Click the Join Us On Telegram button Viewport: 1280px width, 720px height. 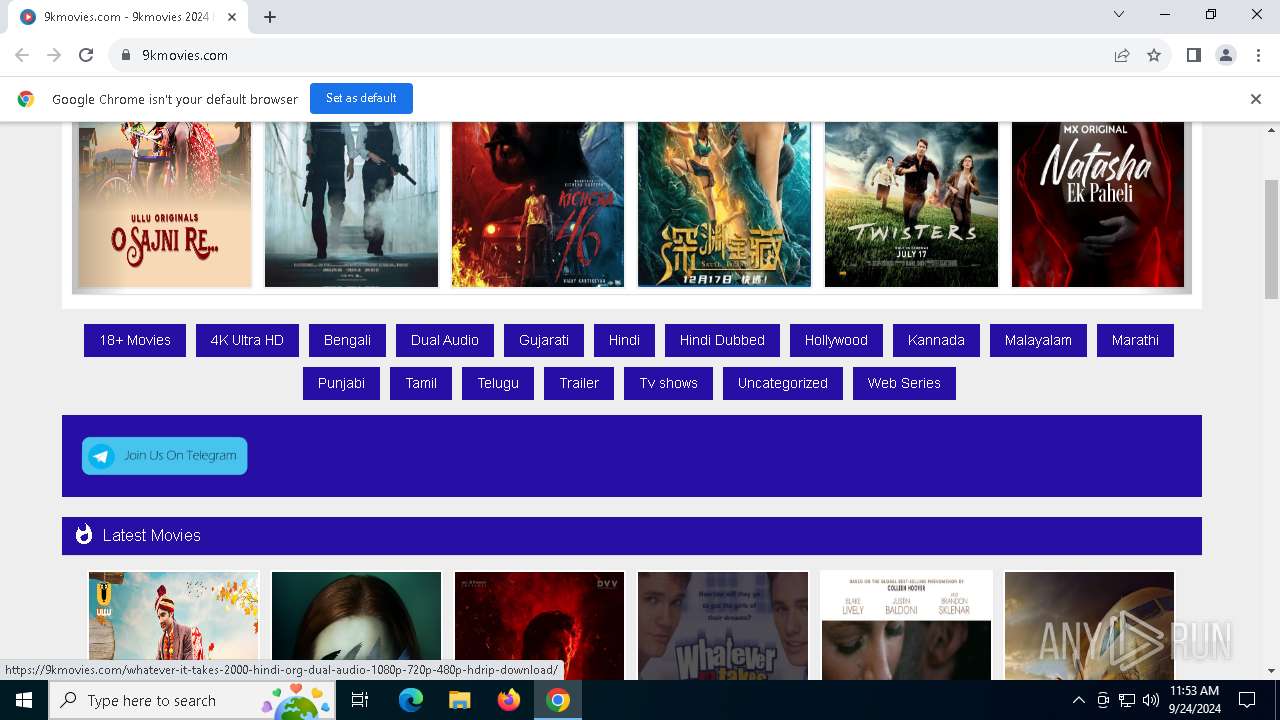click(x=165, y=456)
